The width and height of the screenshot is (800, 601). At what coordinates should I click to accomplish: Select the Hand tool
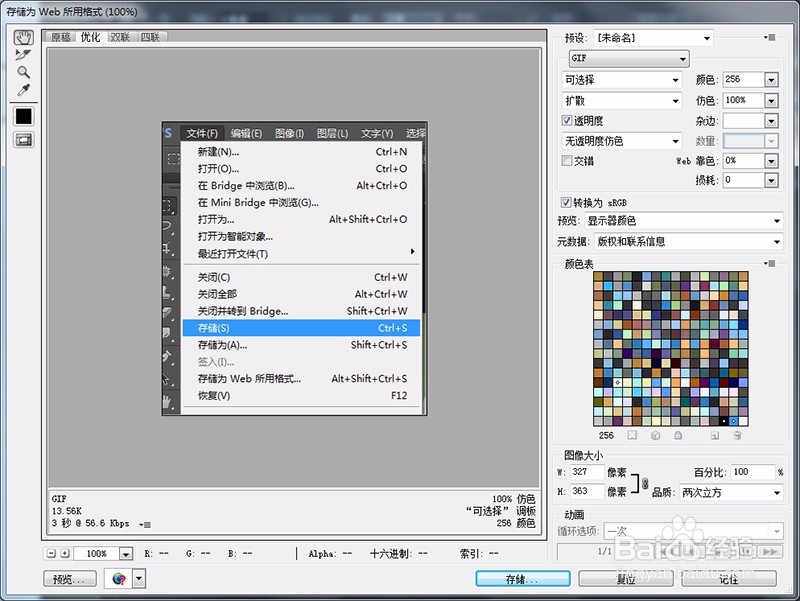[22, 37]
